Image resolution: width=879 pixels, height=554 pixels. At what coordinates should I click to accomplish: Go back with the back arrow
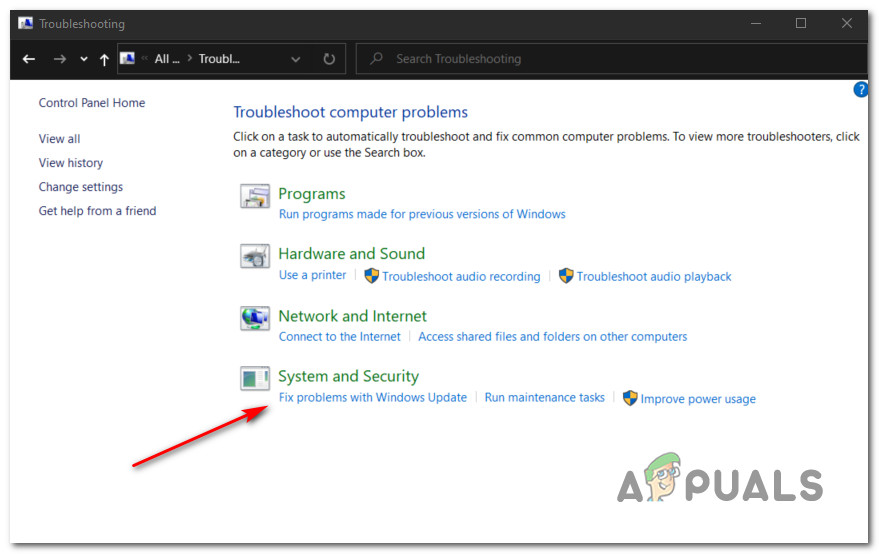coord(29,59)
